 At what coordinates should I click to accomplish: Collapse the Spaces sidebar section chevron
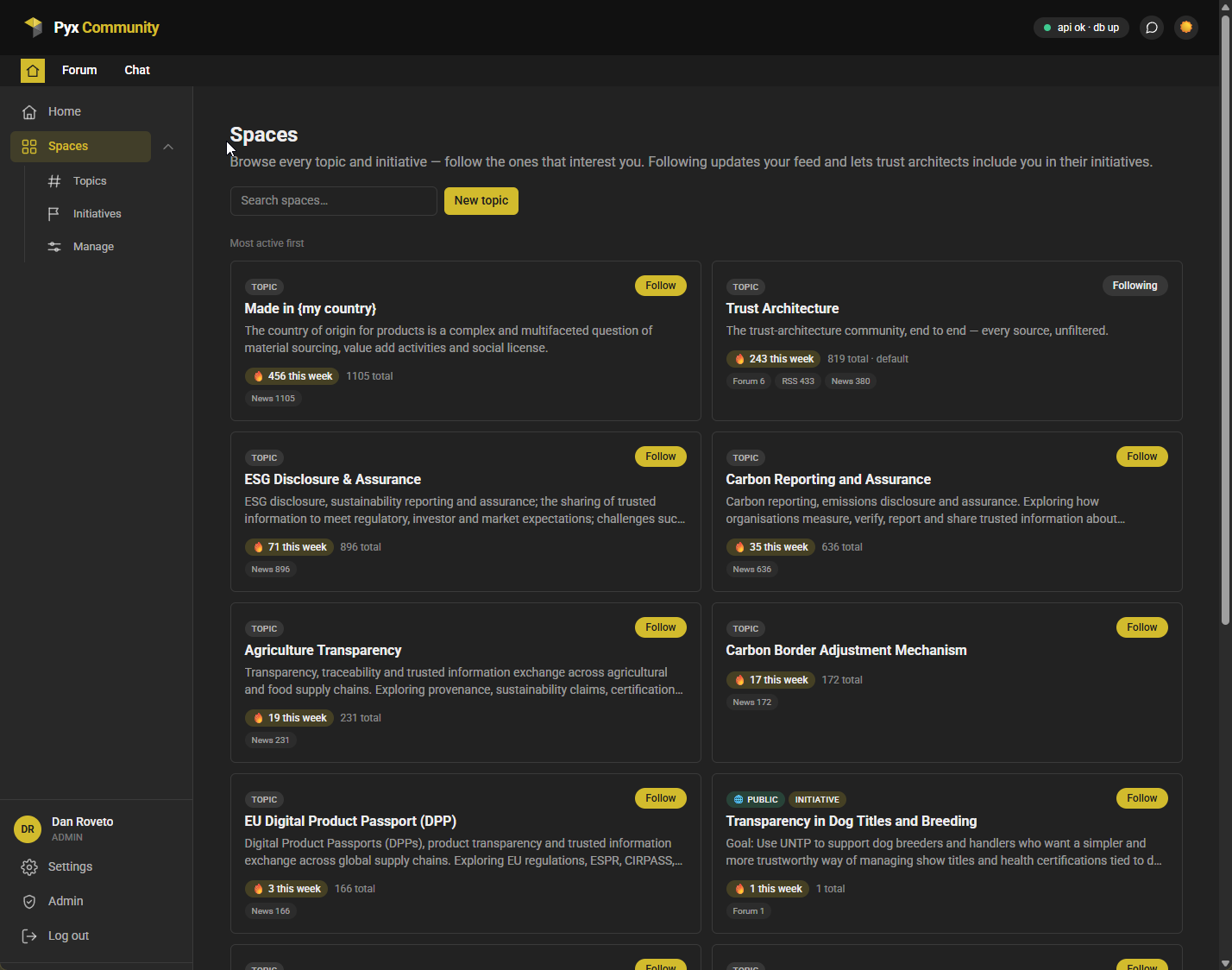tap(168, 147)
